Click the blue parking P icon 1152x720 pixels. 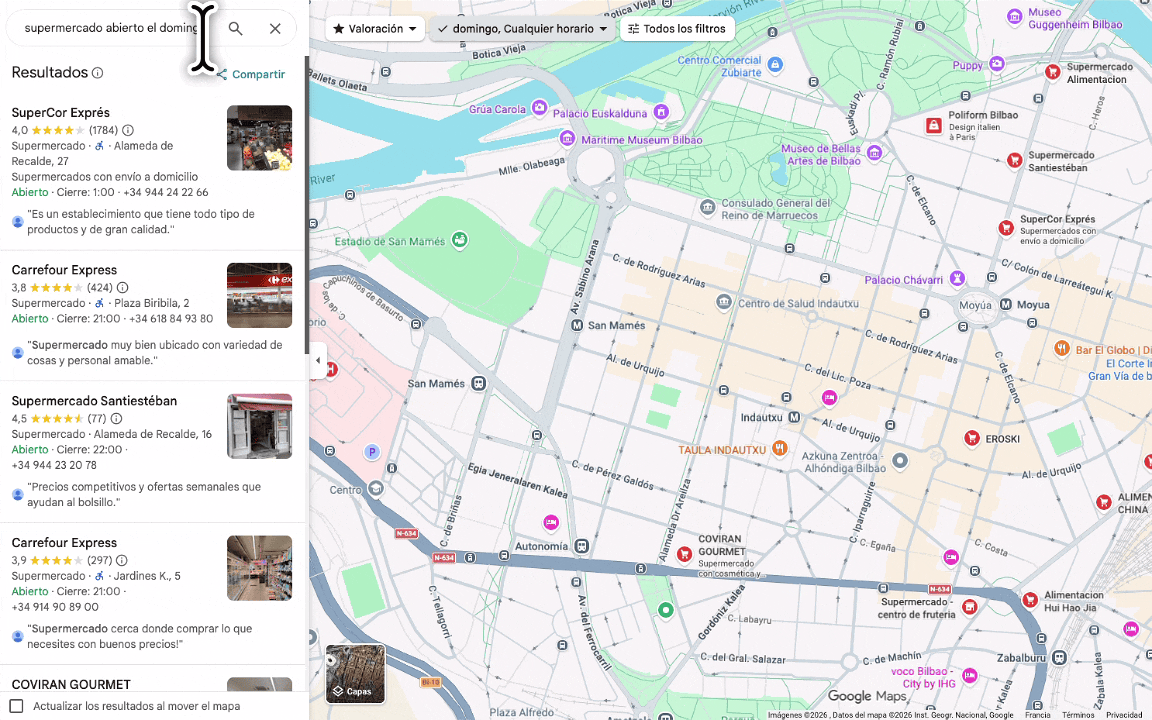pyautogui.click(x=372, y=452)
